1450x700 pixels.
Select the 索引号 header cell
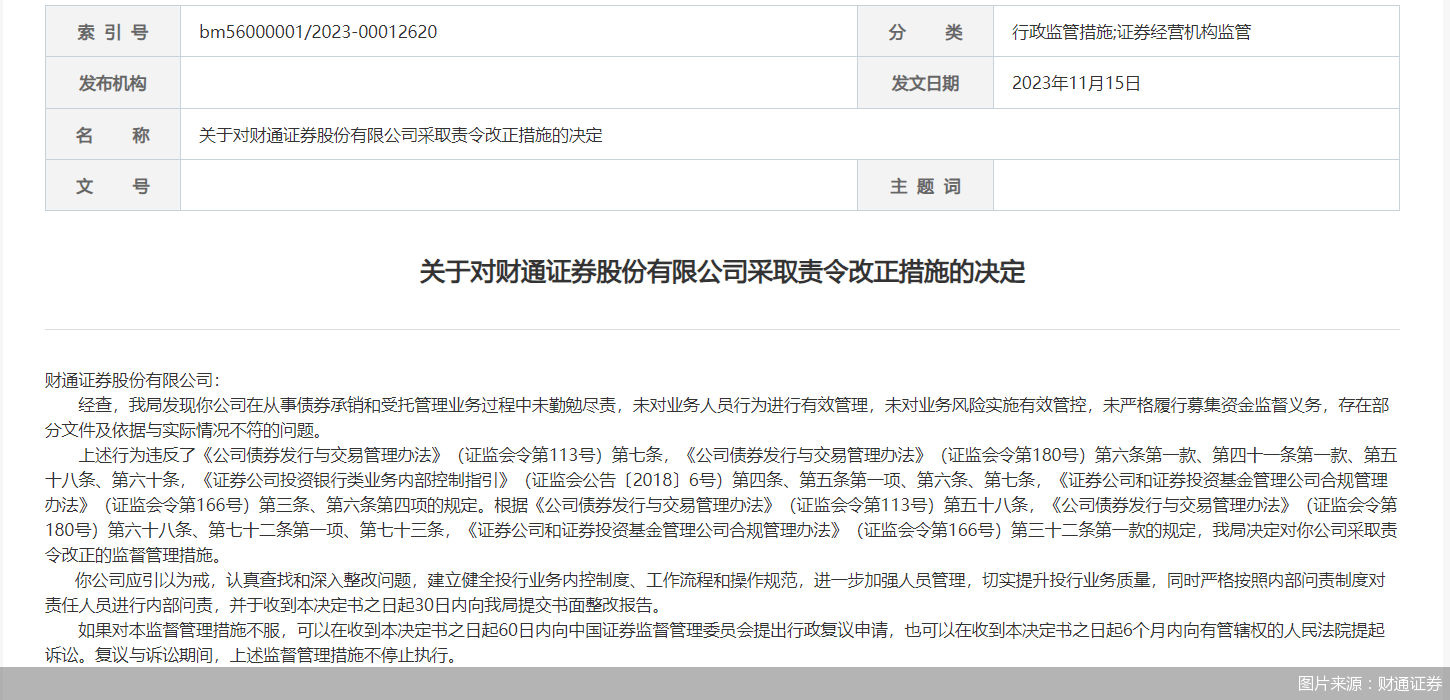point(113,32)
